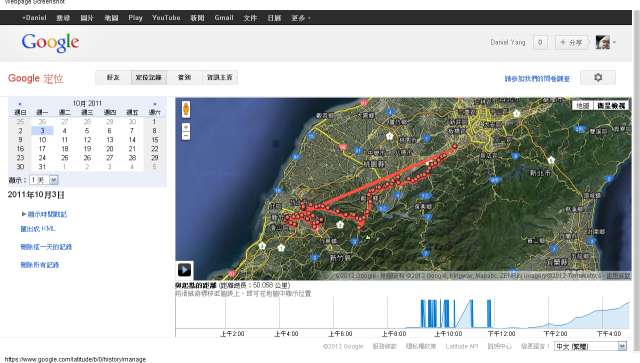Select the Dashboard tab
640x363 pixels.
point(220,77)
